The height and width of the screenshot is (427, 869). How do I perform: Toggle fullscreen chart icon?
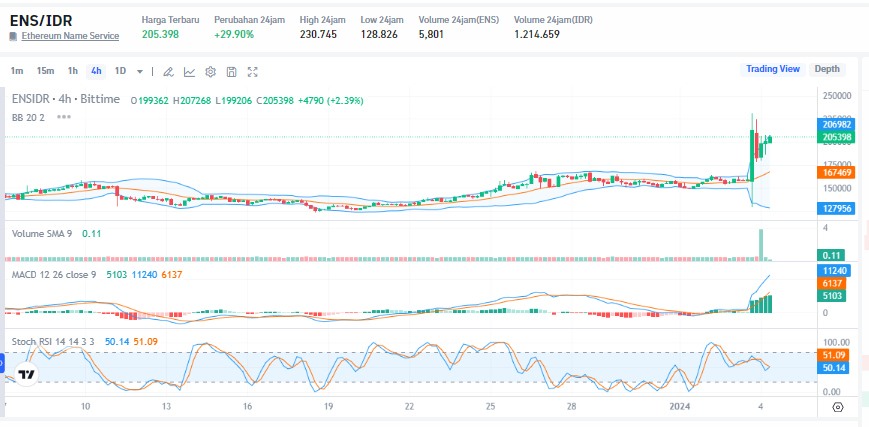tap(253, 72)
